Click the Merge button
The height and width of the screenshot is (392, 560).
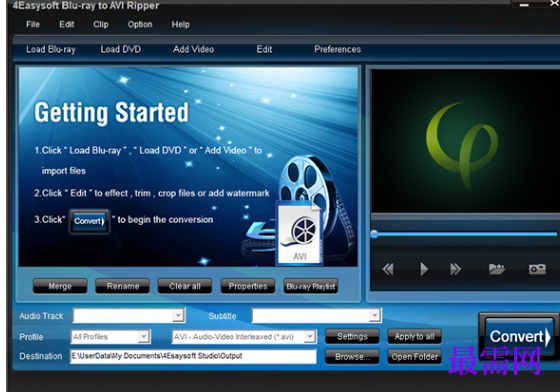pyautogui.click(x=60, y=286)
